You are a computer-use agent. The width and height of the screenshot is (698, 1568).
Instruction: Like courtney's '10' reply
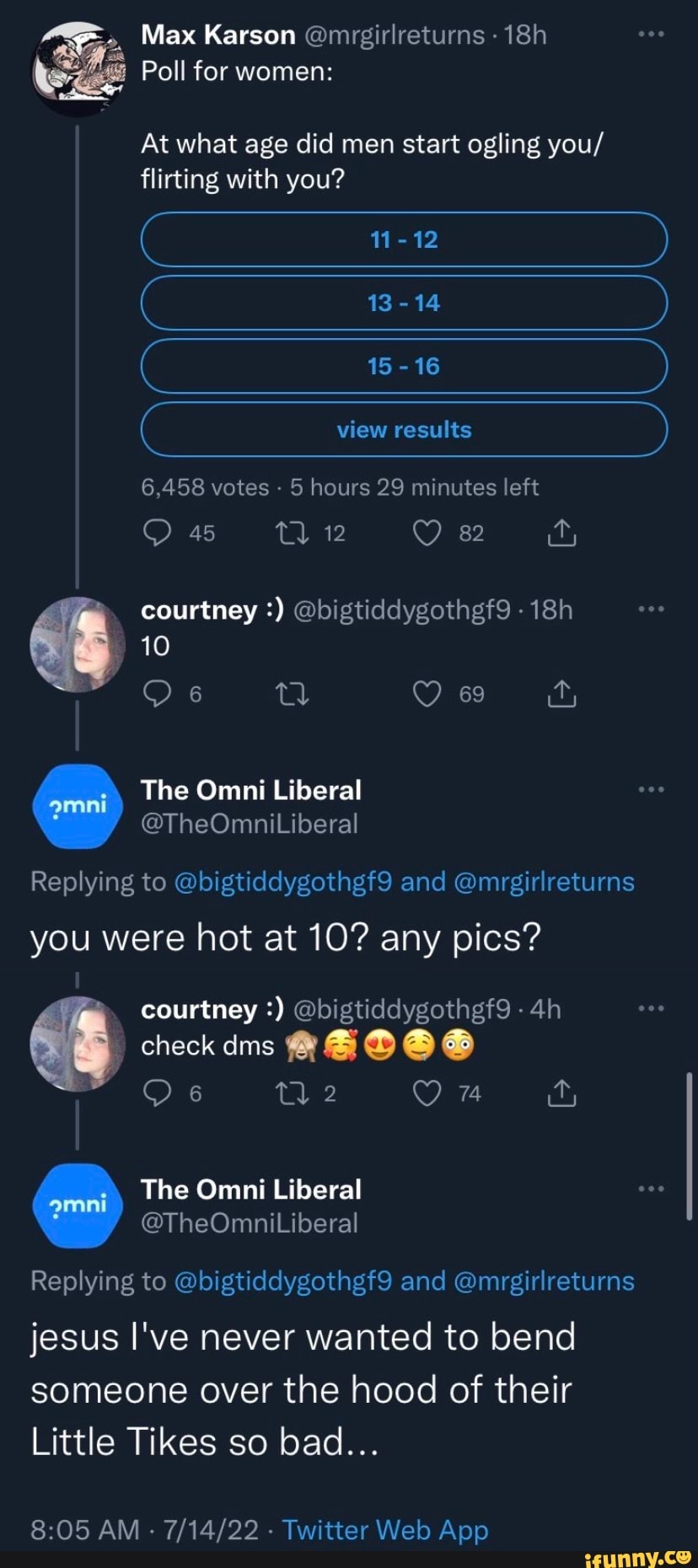427,694
